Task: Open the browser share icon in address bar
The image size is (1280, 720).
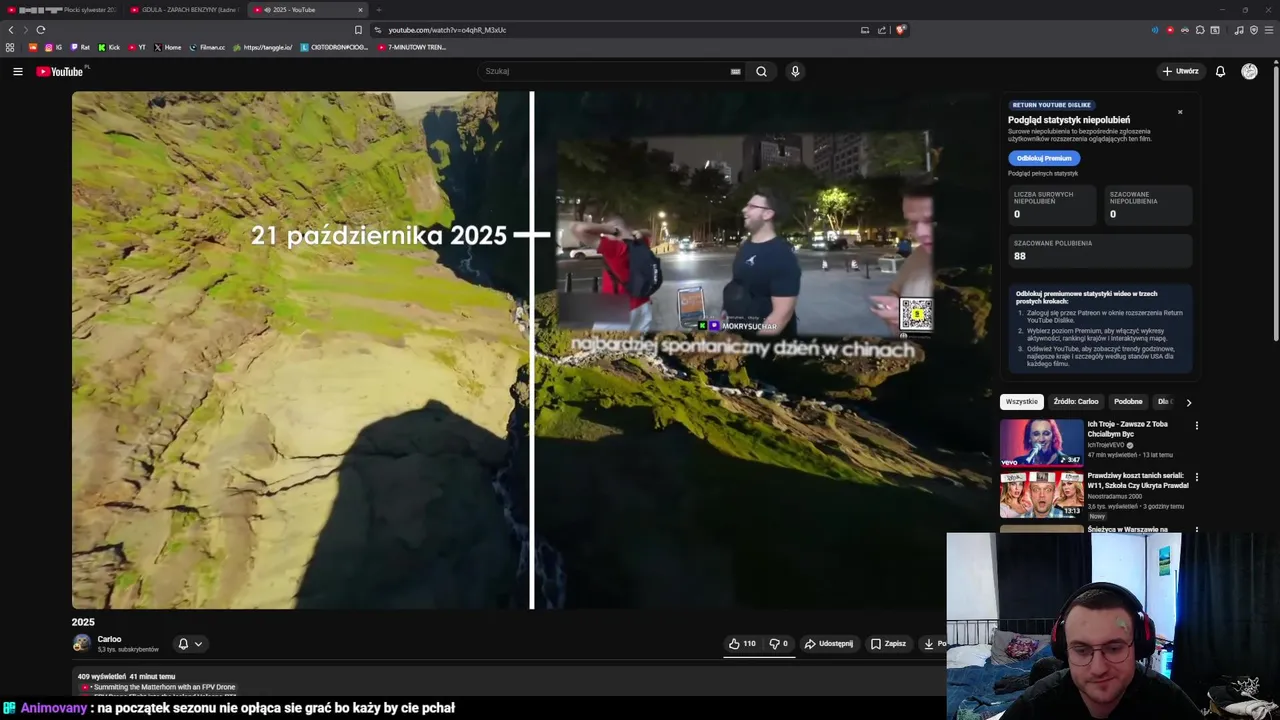Action: coord(882,30)
